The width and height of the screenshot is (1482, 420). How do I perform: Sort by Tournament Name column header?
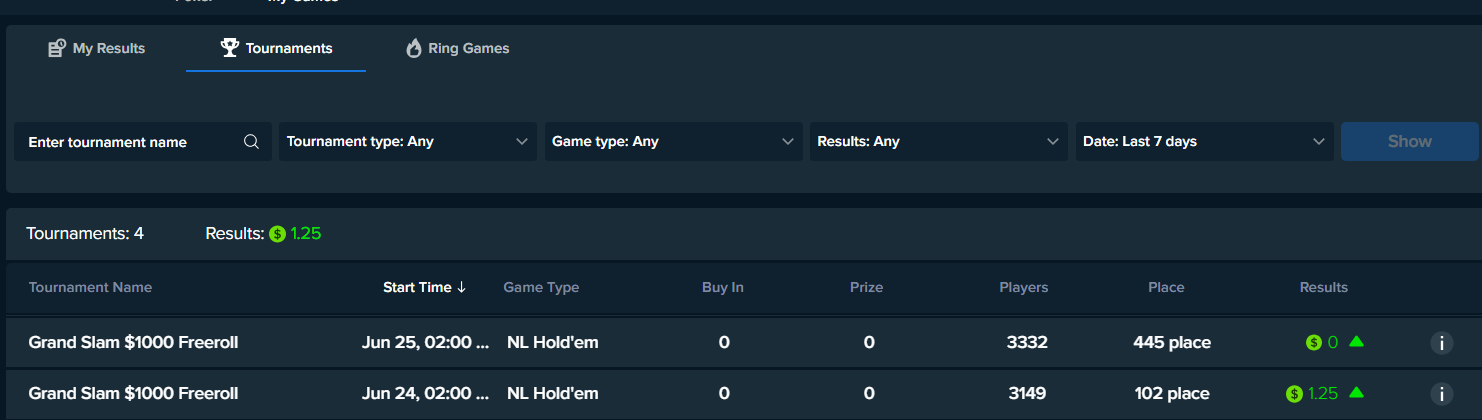point(90,287)
